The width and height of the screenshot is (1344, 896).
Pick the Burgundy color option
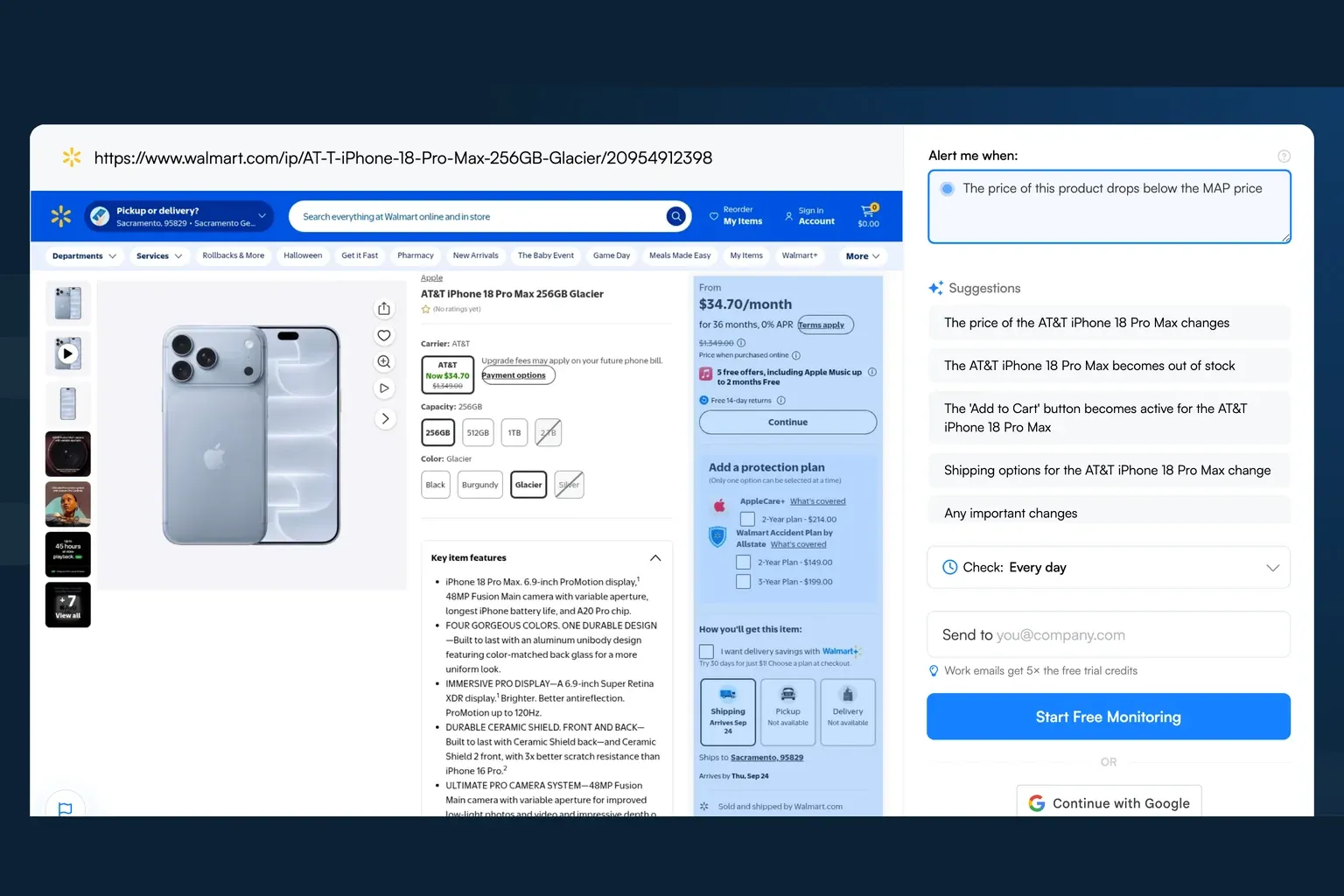click(480, 485)
